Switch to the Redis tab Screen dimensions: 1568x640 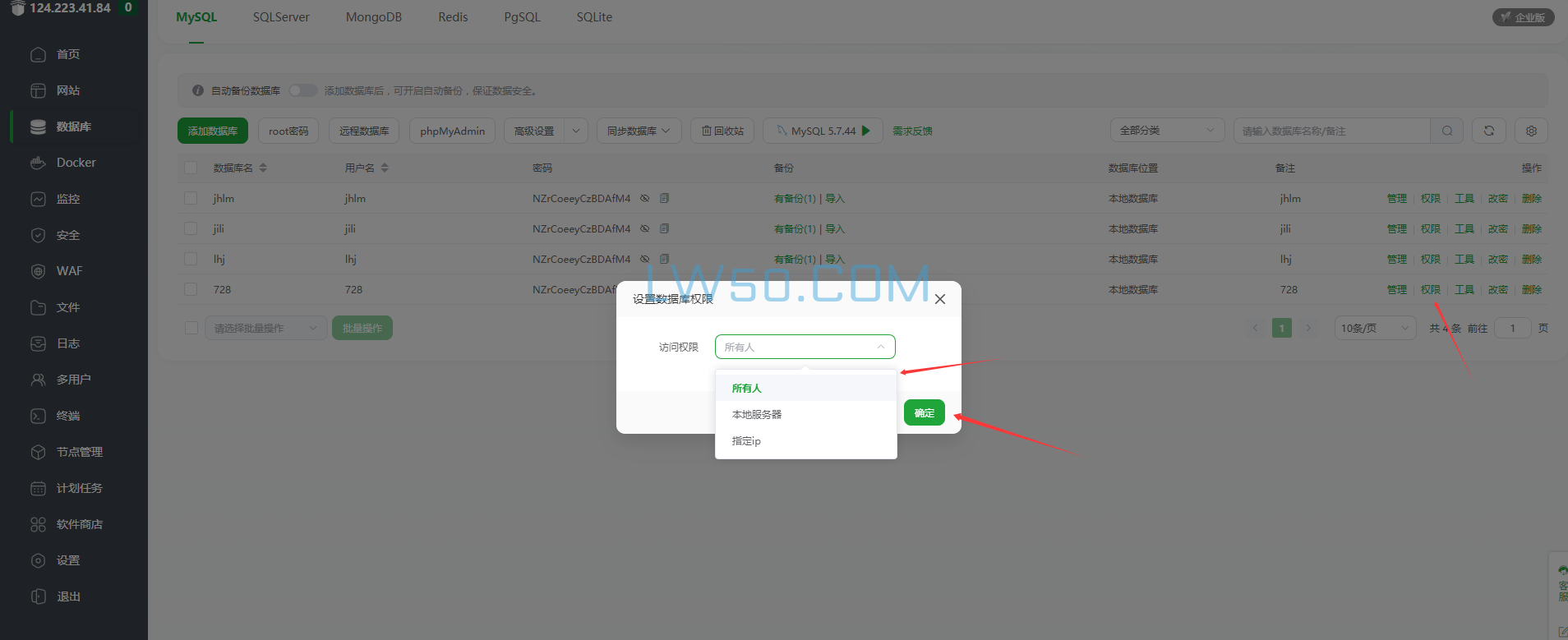[453, 17]
